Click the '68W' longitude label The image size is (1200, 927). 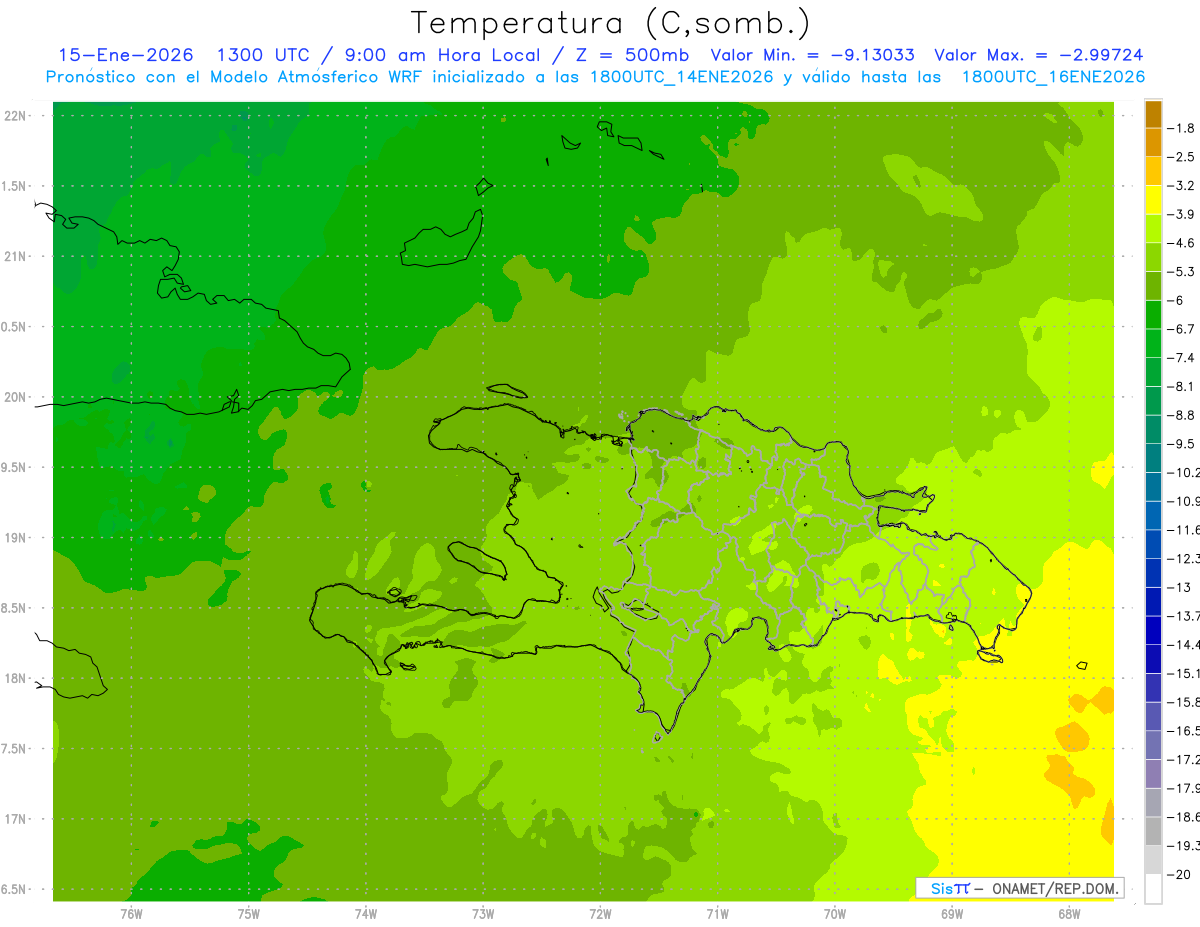pos(1069,913)
